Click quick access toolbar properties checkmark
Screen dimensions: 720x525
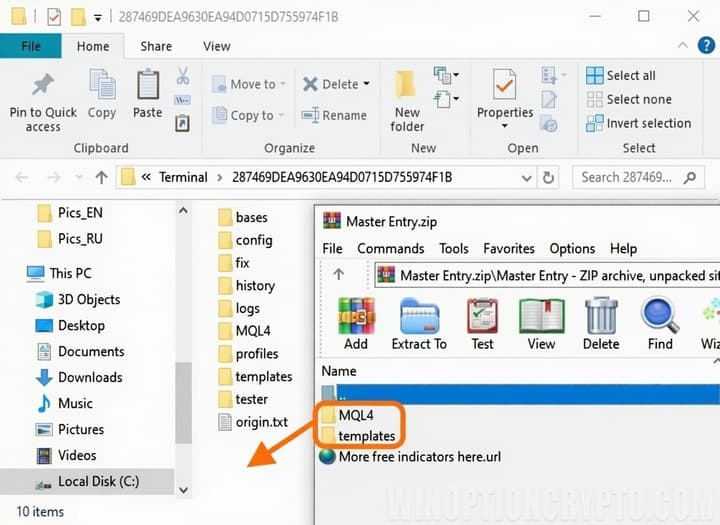click(x=54, y=17)
